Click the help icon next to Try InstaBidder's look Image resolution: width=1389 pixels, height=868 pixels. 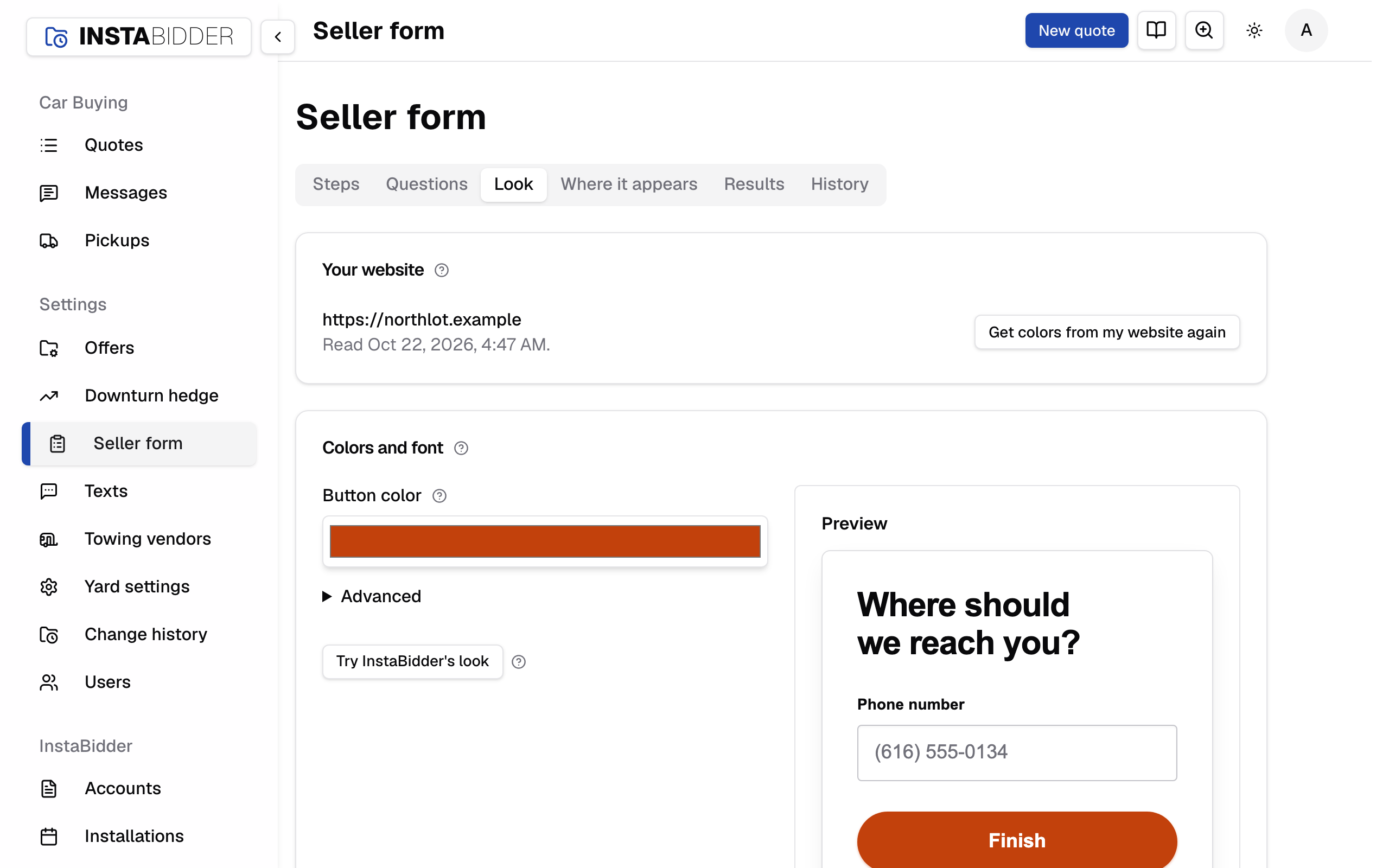[x=518, y=661]
